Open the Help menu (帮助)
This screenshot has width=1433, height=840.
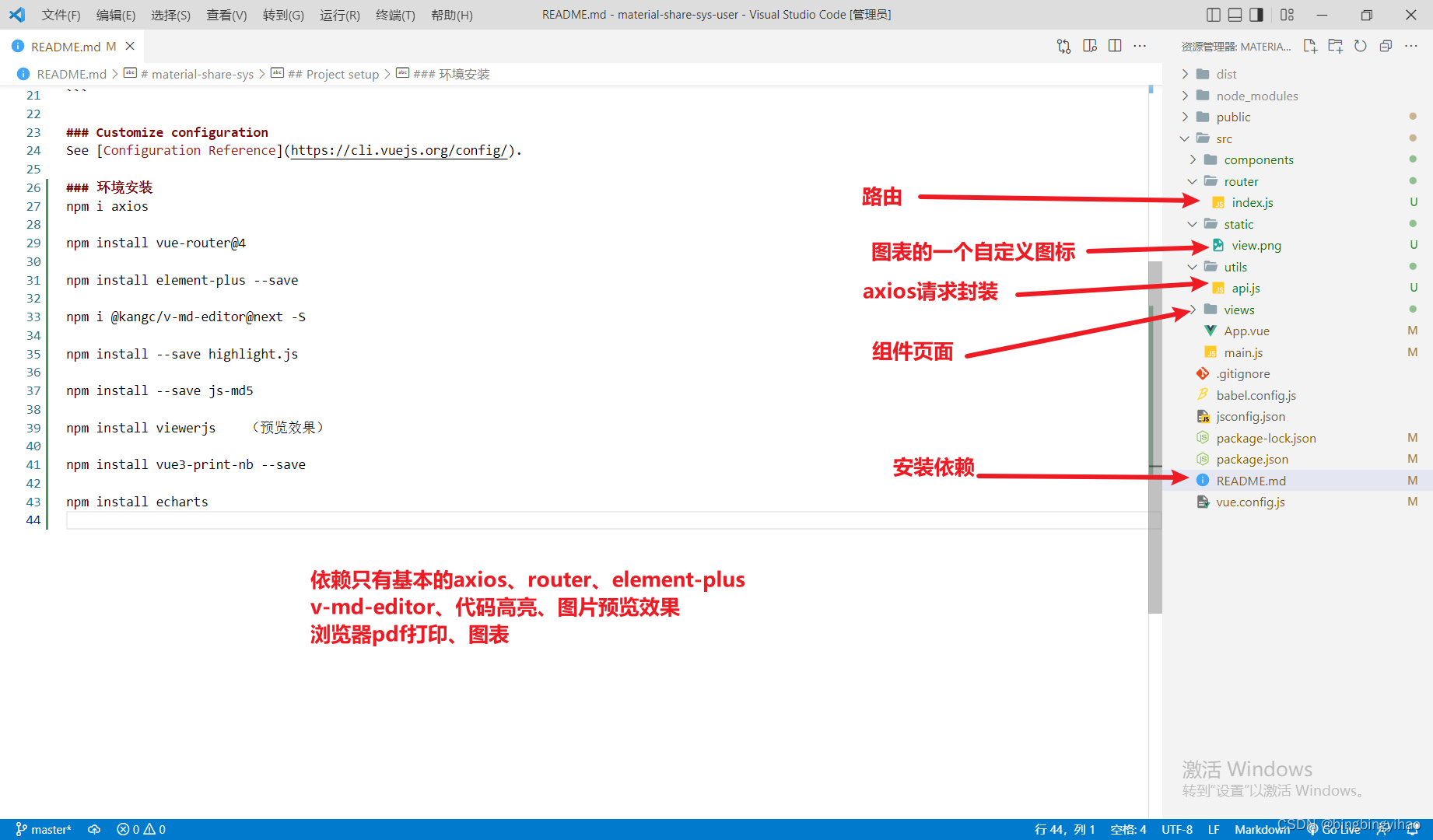(x=452, y=15)
